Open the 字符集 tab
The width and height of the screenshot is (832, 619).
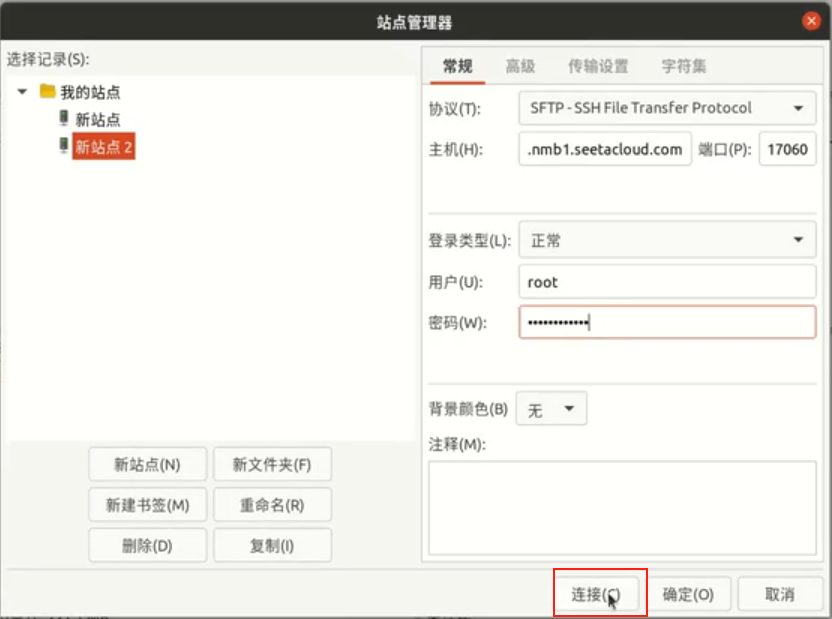[683, 66]
